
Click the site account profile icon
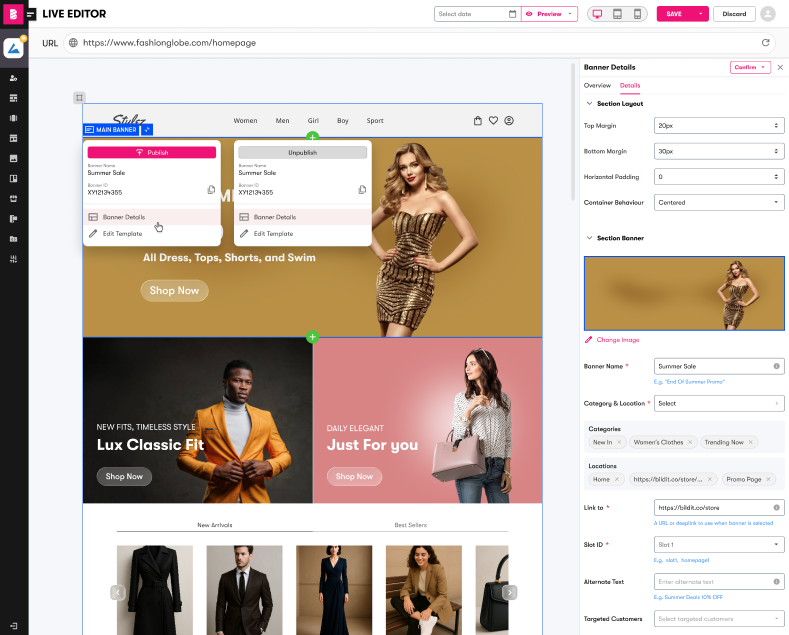509,121
